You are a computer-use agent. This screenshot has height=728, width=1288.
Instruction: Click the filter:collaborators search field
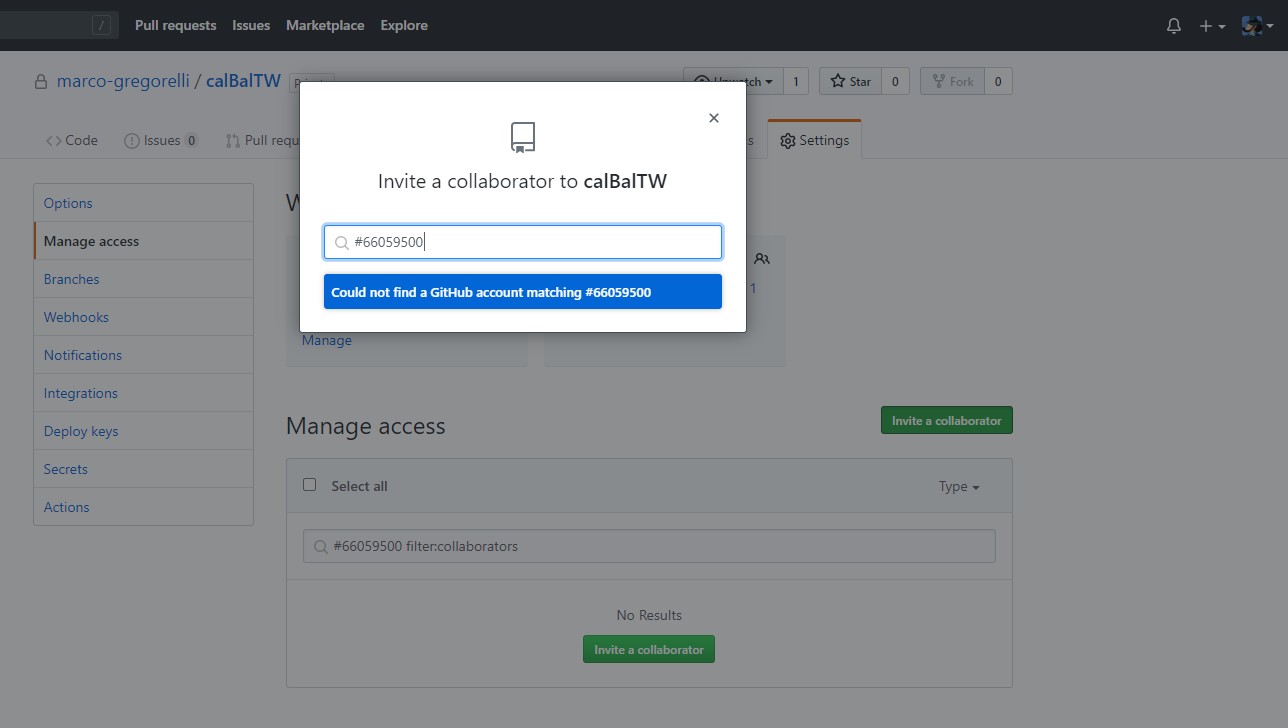[x=649, y=546]
